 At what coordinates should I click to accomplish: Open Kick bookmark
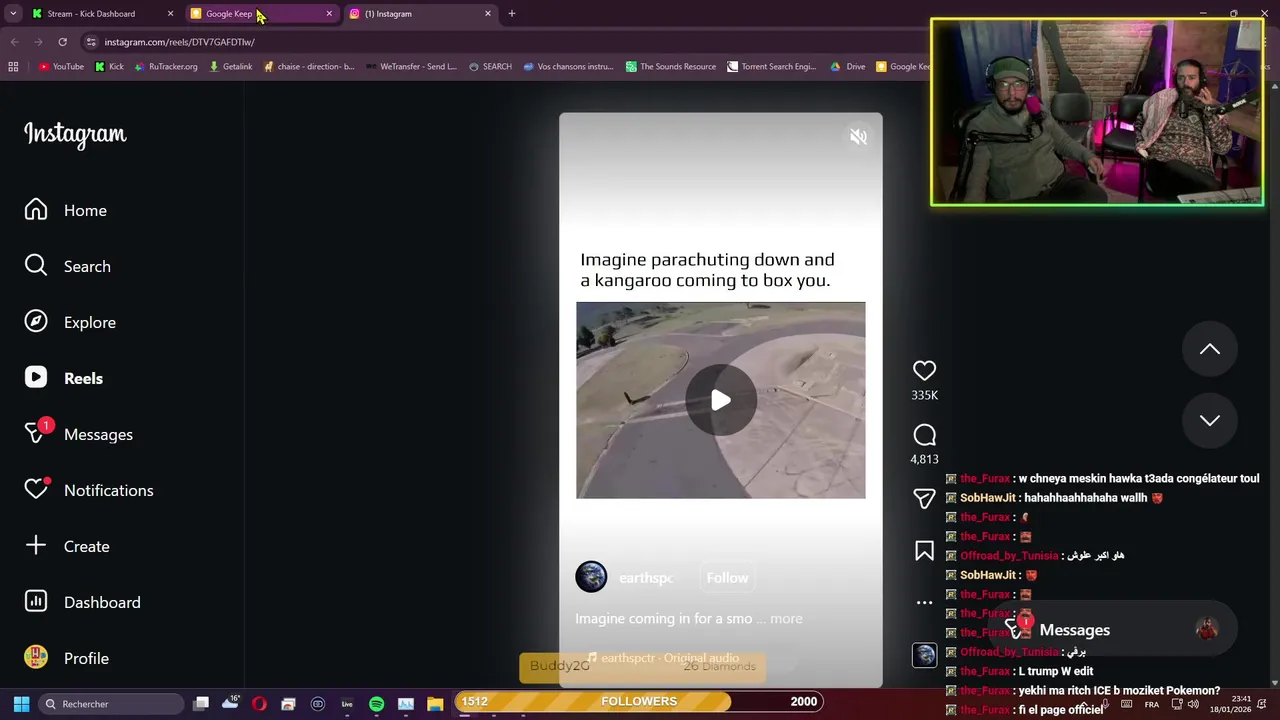[109, 67]
